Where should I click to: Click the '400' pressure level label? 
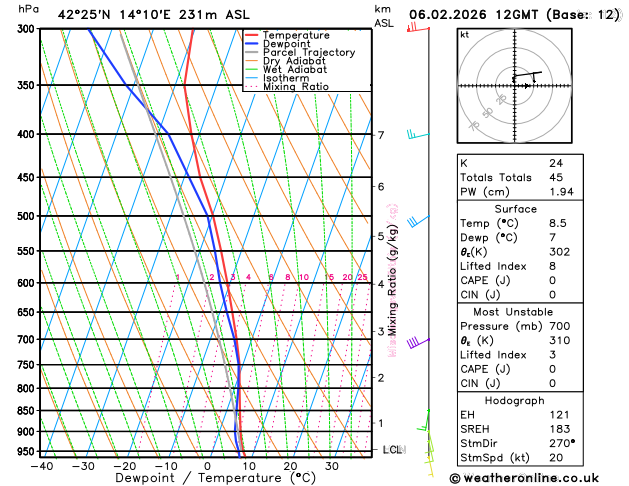28,134
